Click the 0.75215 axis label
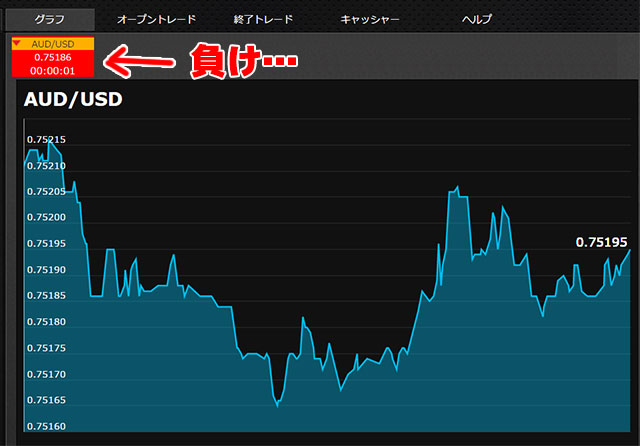This screenshot has height=446, width=640. click(x=46, y=140)
